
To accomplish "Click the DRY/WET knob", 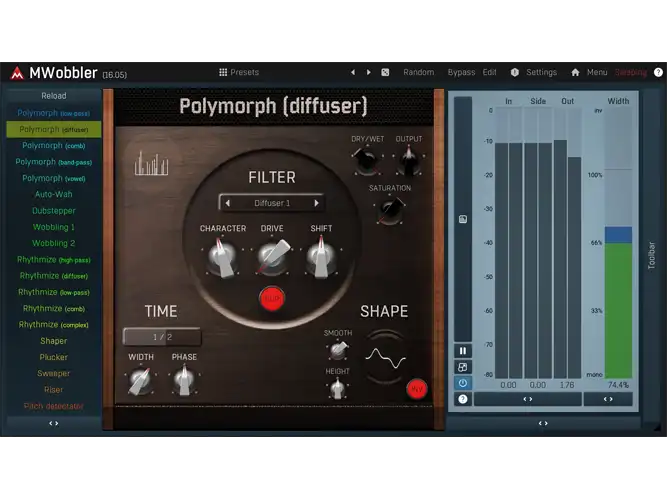I will 367,160.
